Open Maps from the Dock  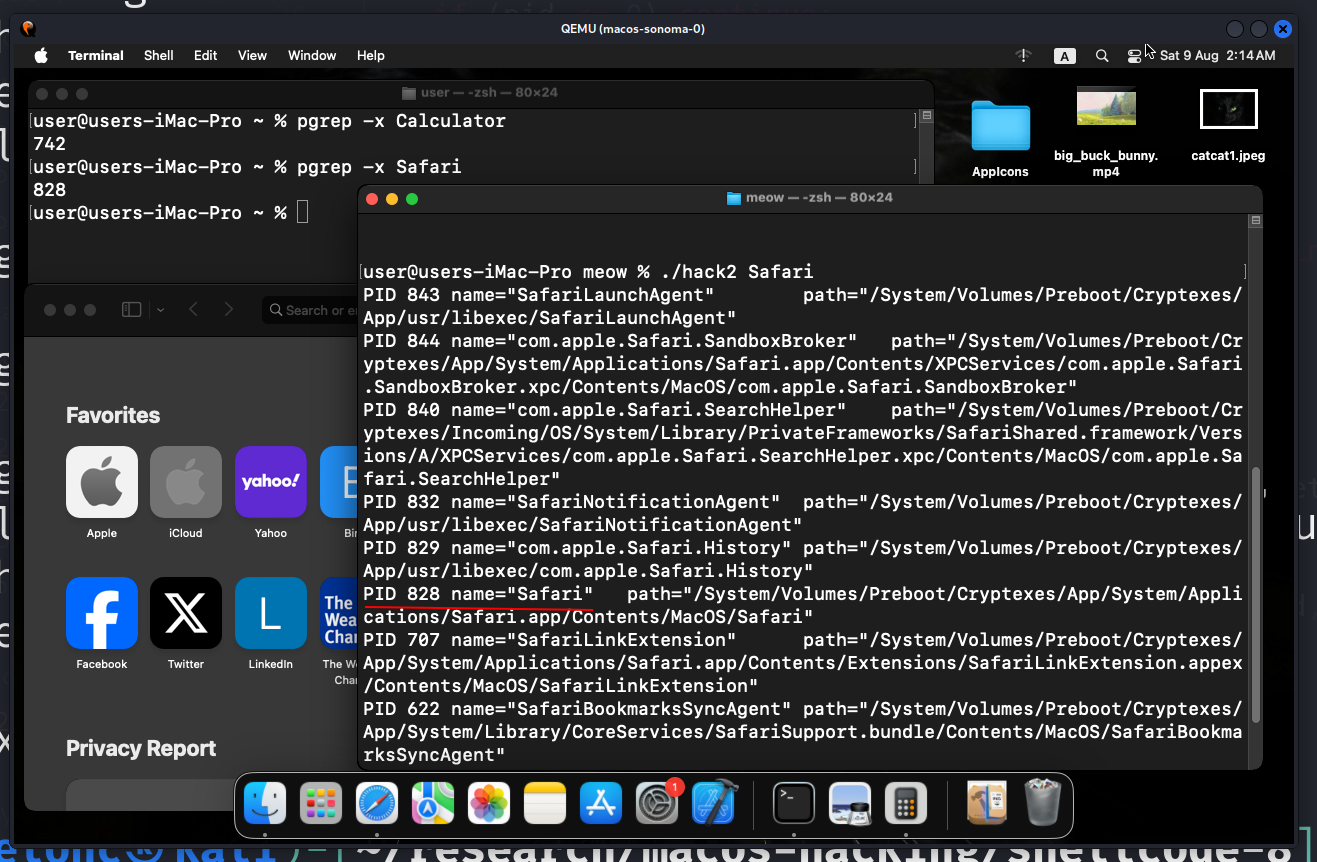(433, 803)
